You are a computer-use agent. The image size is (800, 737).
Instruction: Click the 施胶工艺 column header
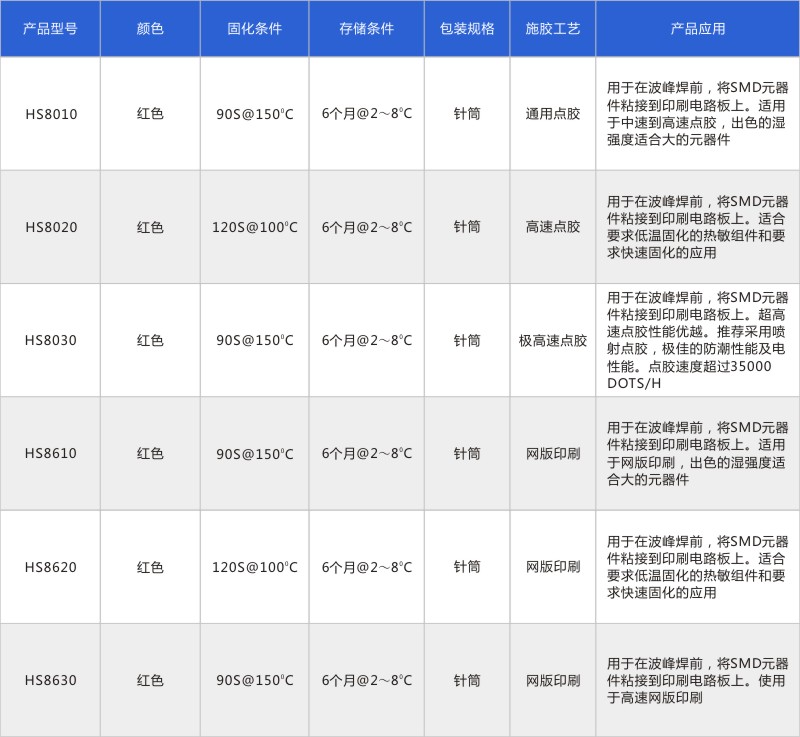[x=553, y=29]
